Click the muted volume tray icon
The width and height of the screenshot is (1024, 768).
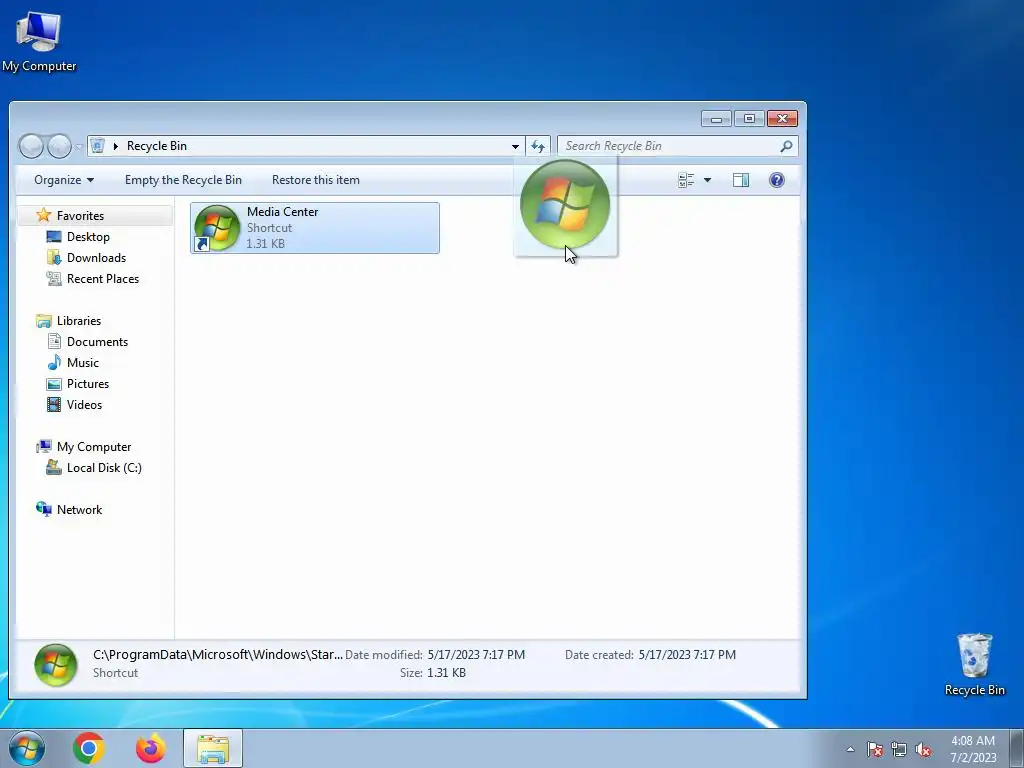pos(923,749)
